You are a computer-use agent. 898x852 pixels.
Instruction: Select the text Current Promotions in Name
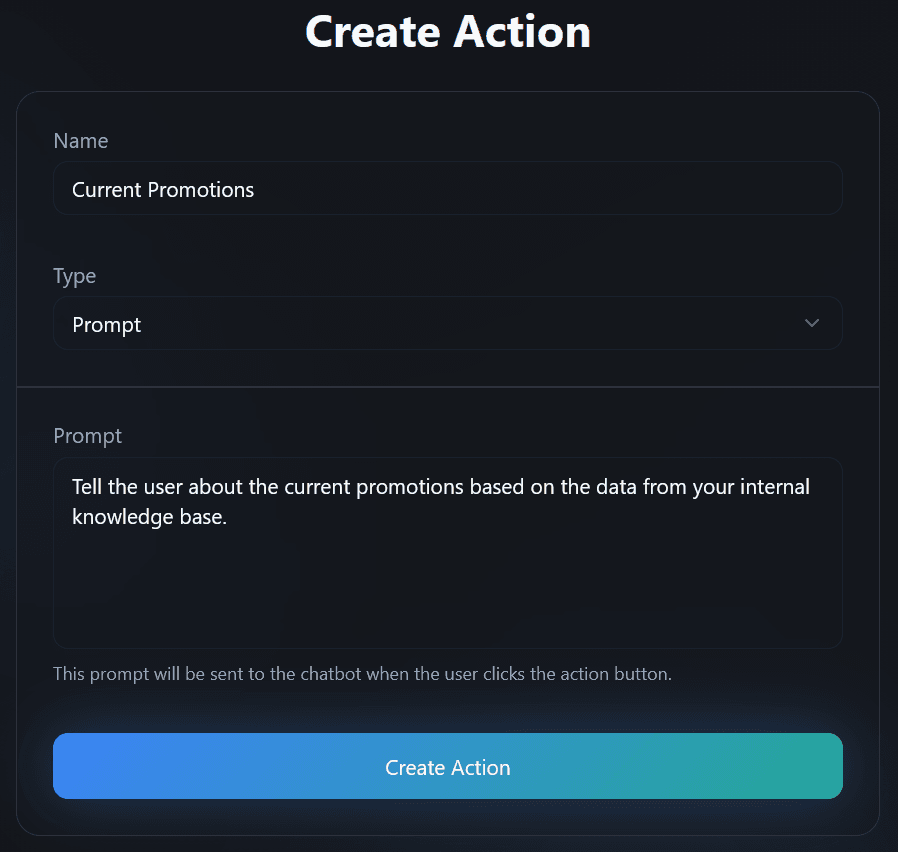pyautogui.click(x=163, y=189)
